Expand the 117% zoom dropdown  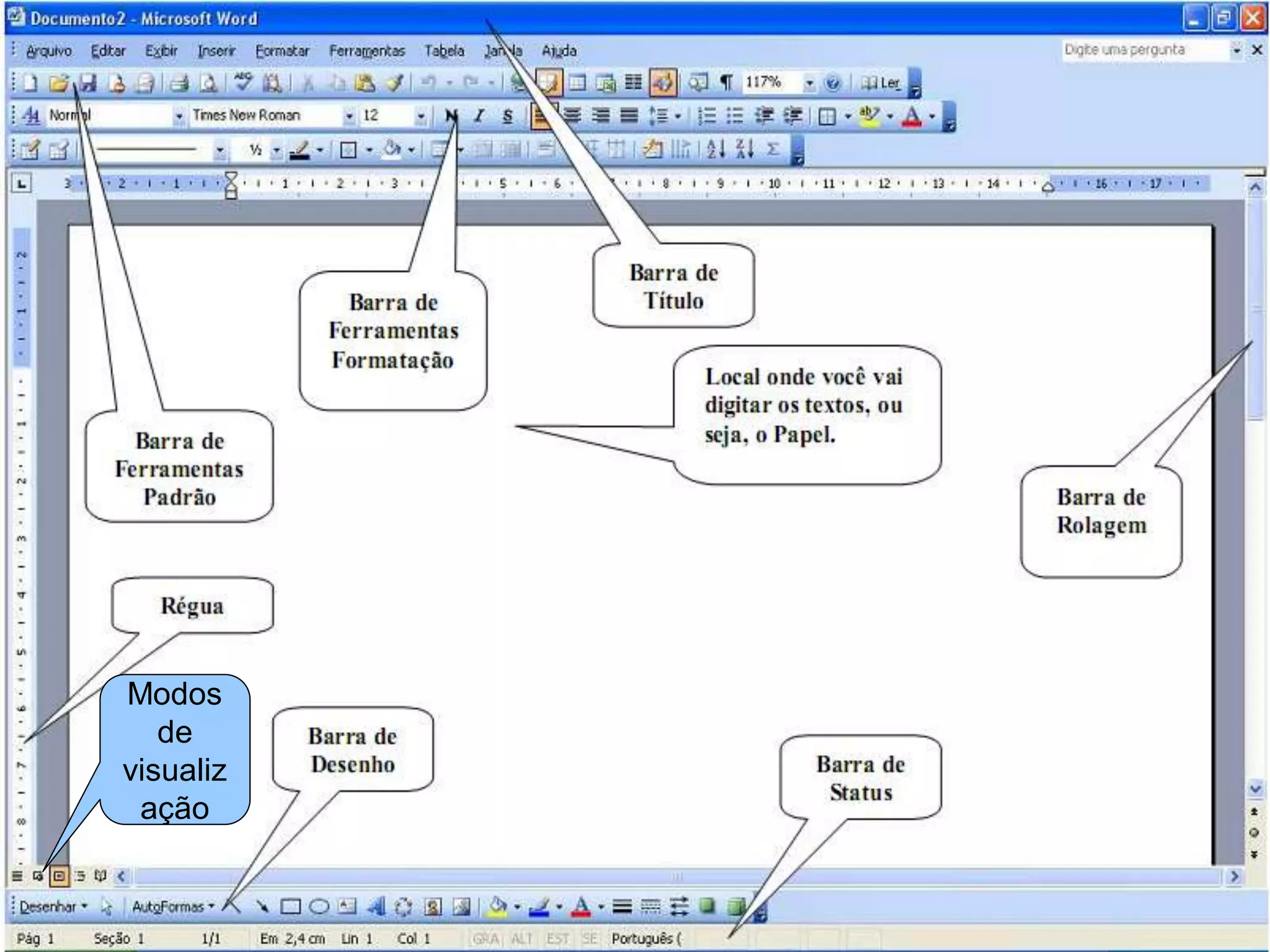(x=809, y=82)
